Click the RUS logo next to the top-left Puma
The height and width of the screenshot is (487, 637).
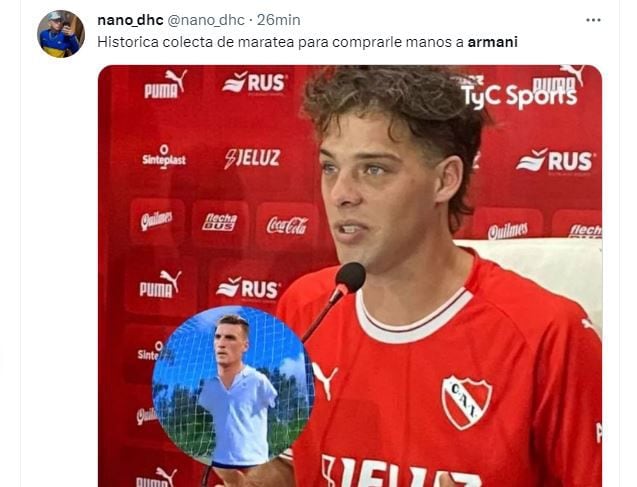pyautogui.click(x=254, y=82)
